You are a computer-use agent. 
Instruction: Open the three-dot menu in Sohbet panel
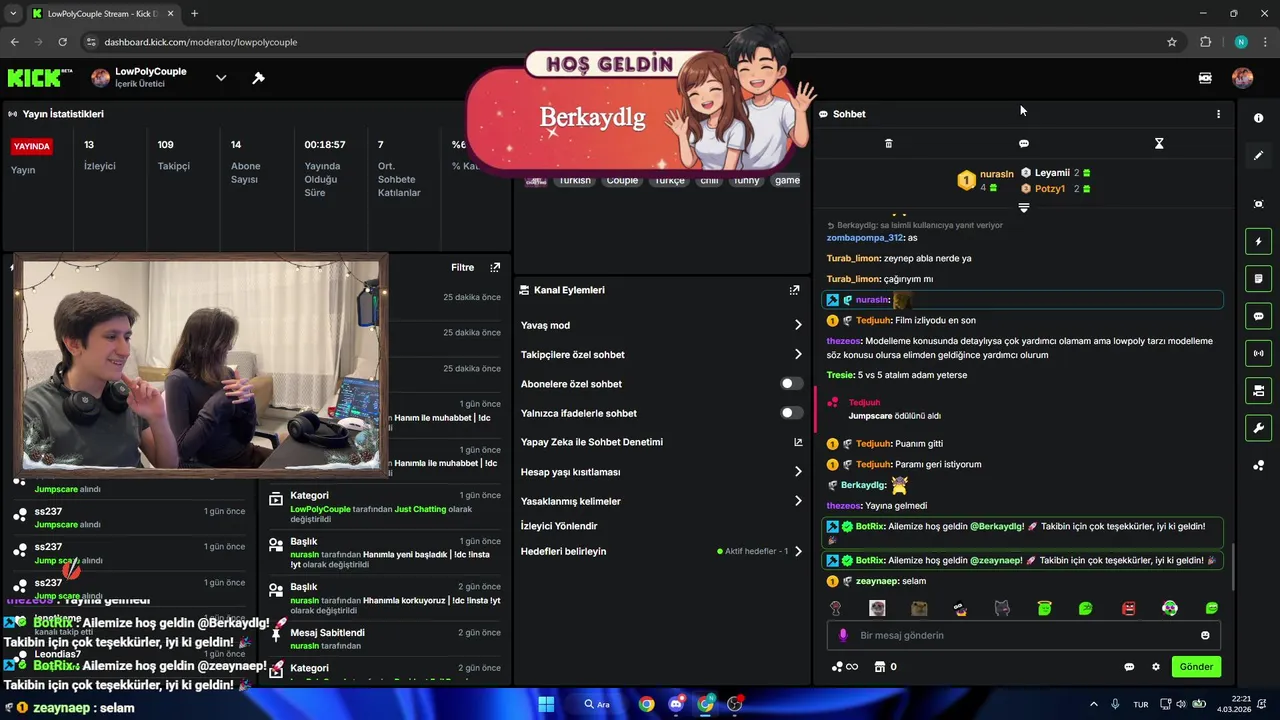click(1218, 114)
